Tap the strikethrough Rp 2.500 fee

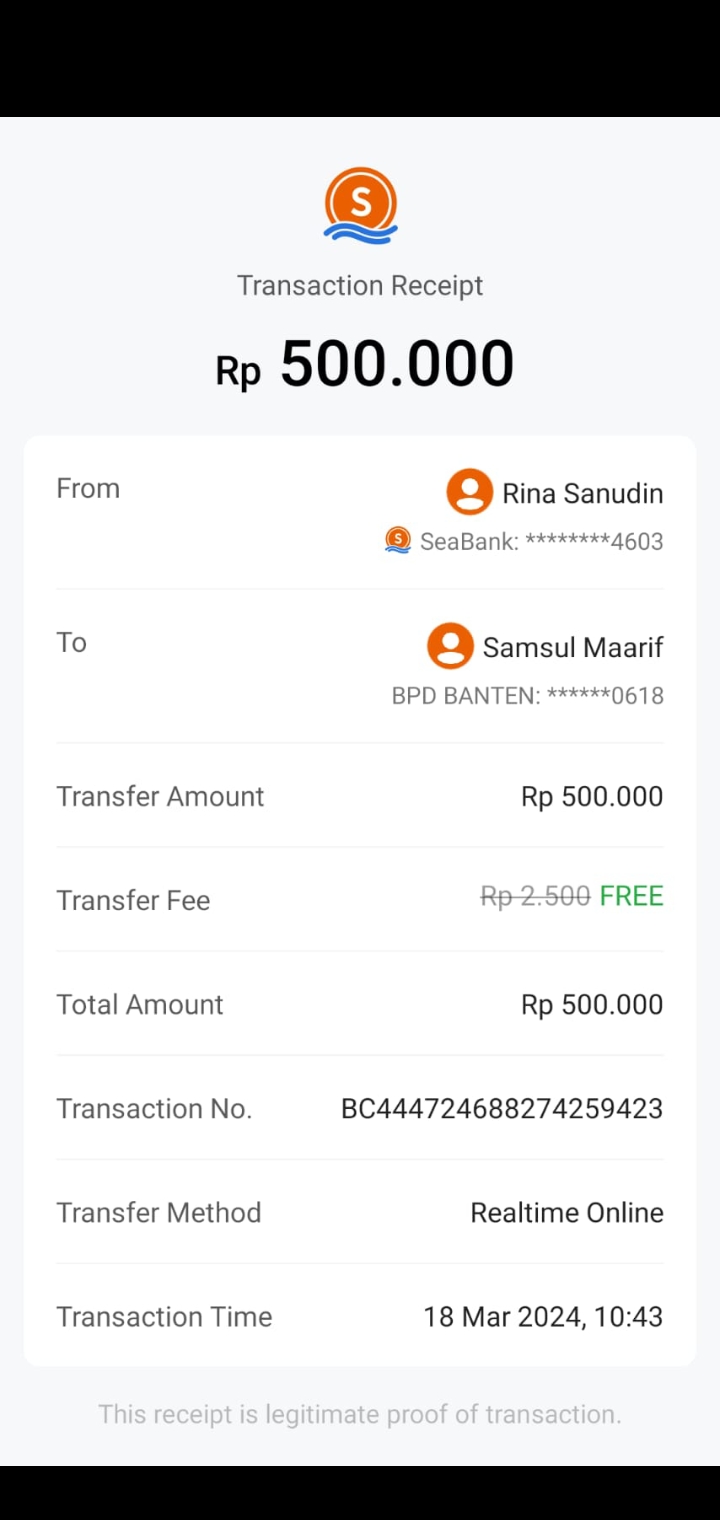[535, 896]
